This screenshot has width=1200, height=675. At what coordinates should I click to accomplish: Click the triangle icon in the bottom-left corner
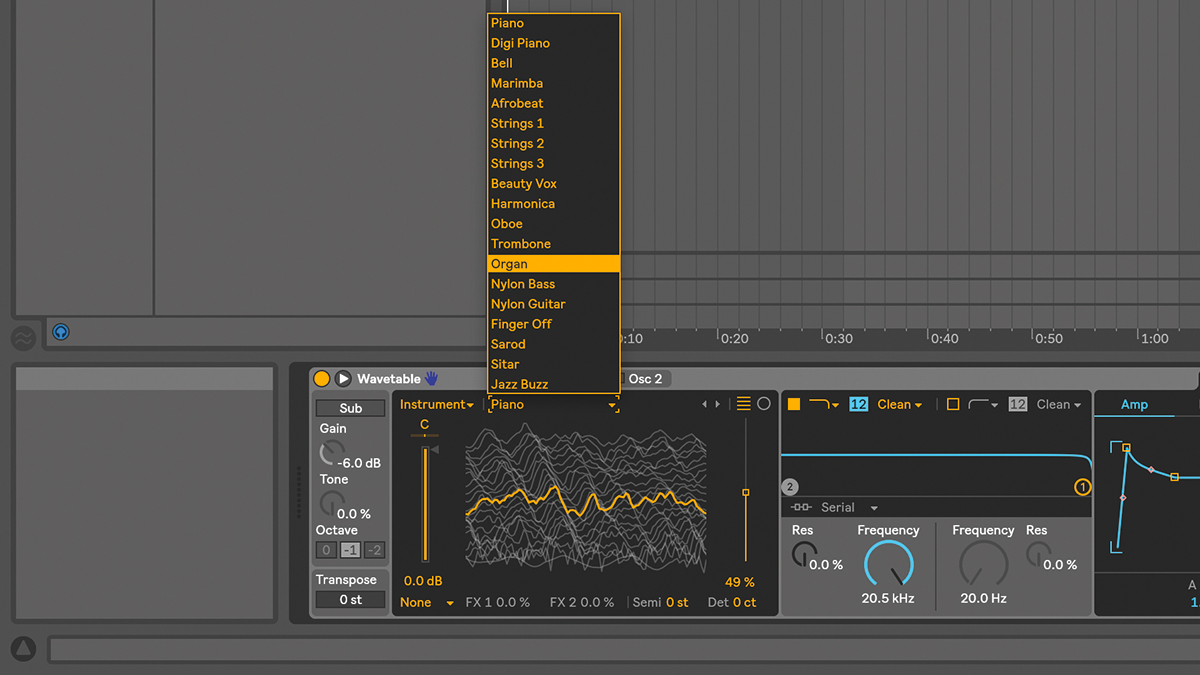tap(23, 649)
